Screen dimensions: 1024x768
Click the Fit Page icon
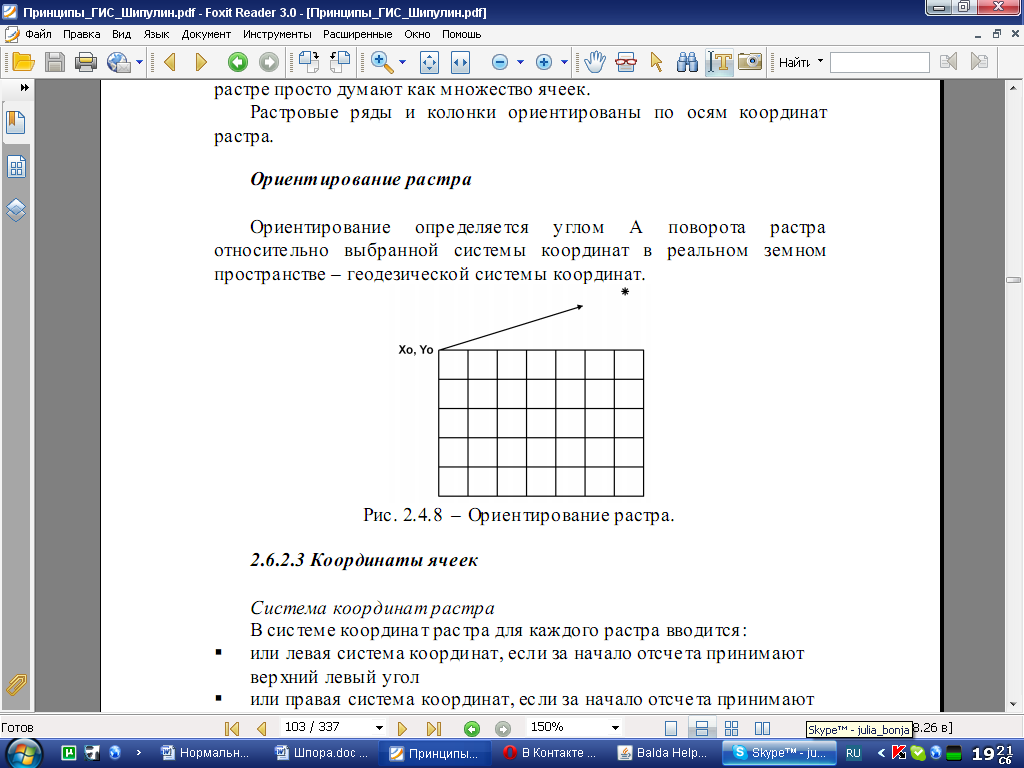[x=429, y=62]
